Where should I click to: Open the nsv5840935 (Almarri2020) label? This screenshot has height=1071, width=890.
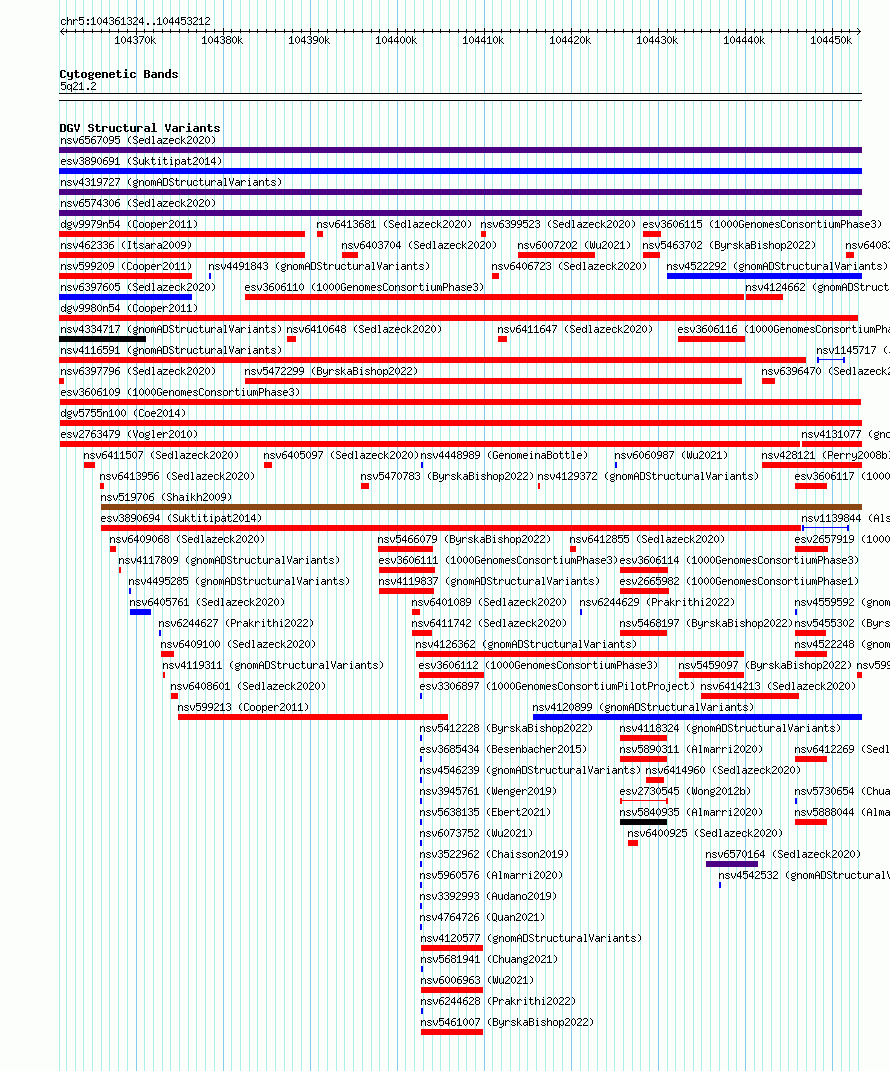coord(691,813)
